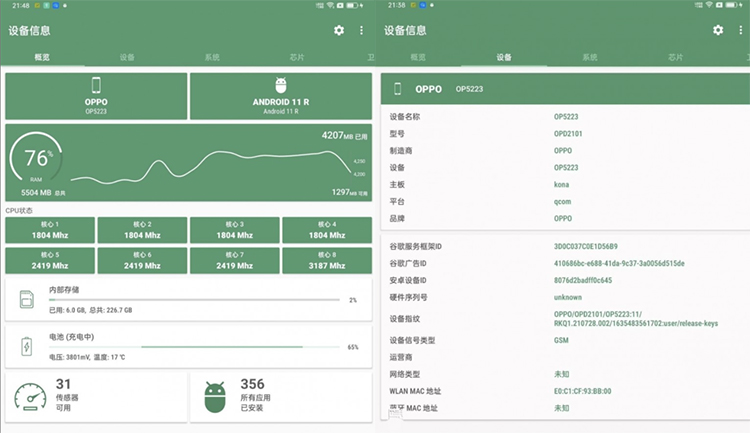Screen dimensions: 750x433
Task: Select 设备 tab in left screen
Action: click(x=127, y=57)
